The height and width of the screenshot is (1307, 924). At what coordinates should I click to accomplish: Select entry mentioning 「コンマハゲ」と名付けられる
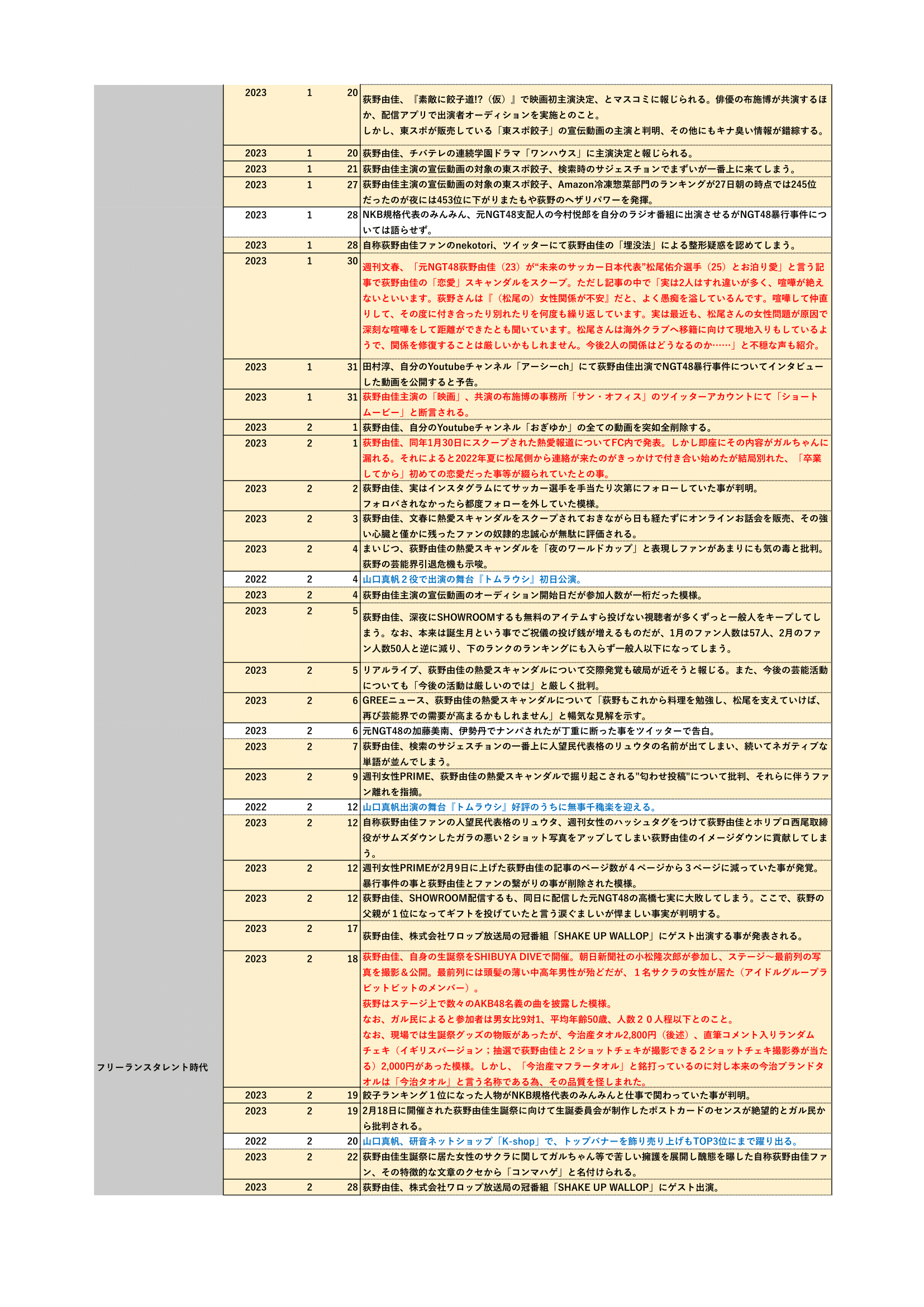[x=595, y=1164]
